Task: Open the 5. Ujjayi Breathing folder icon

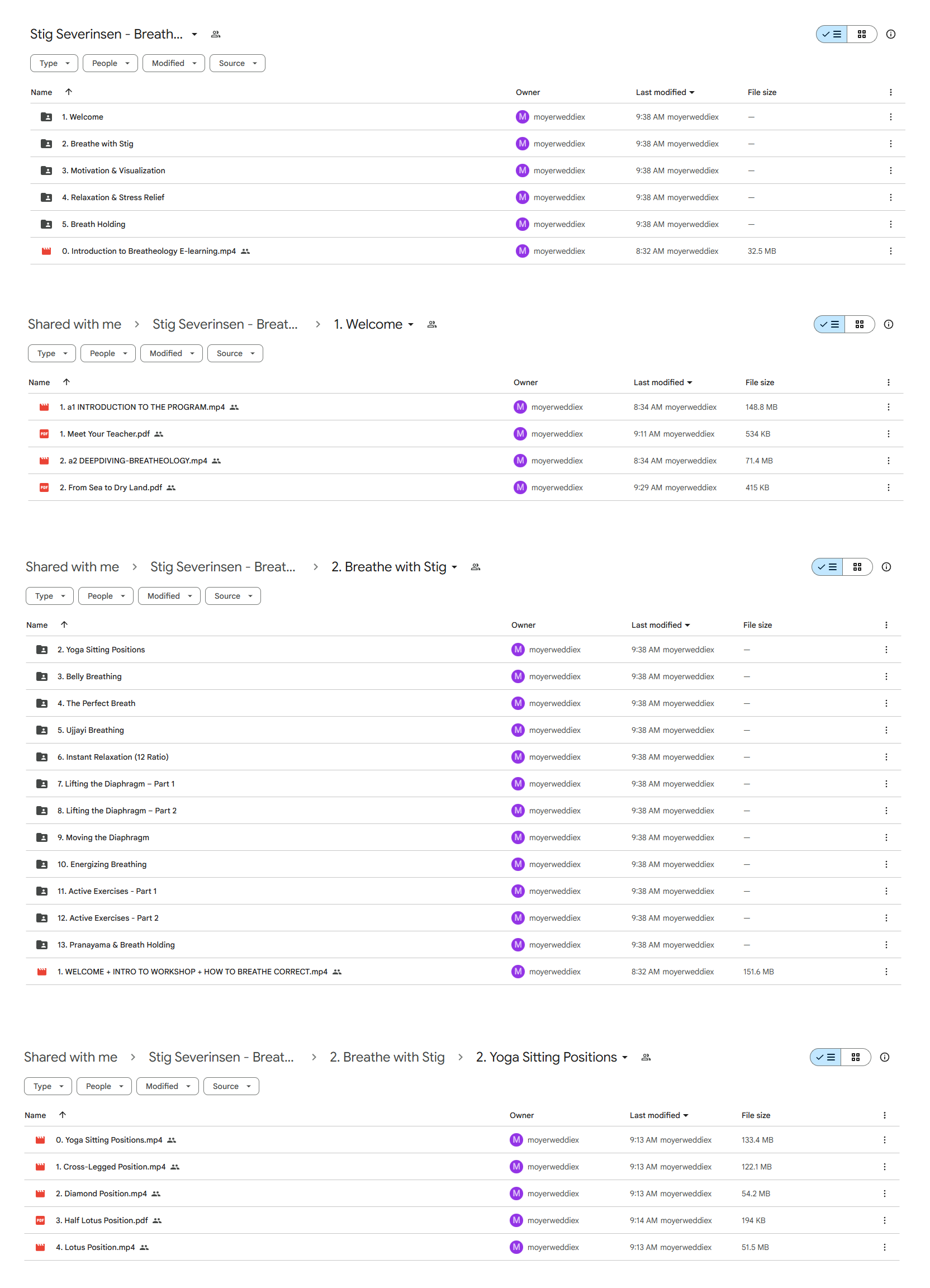Action: 42,730
